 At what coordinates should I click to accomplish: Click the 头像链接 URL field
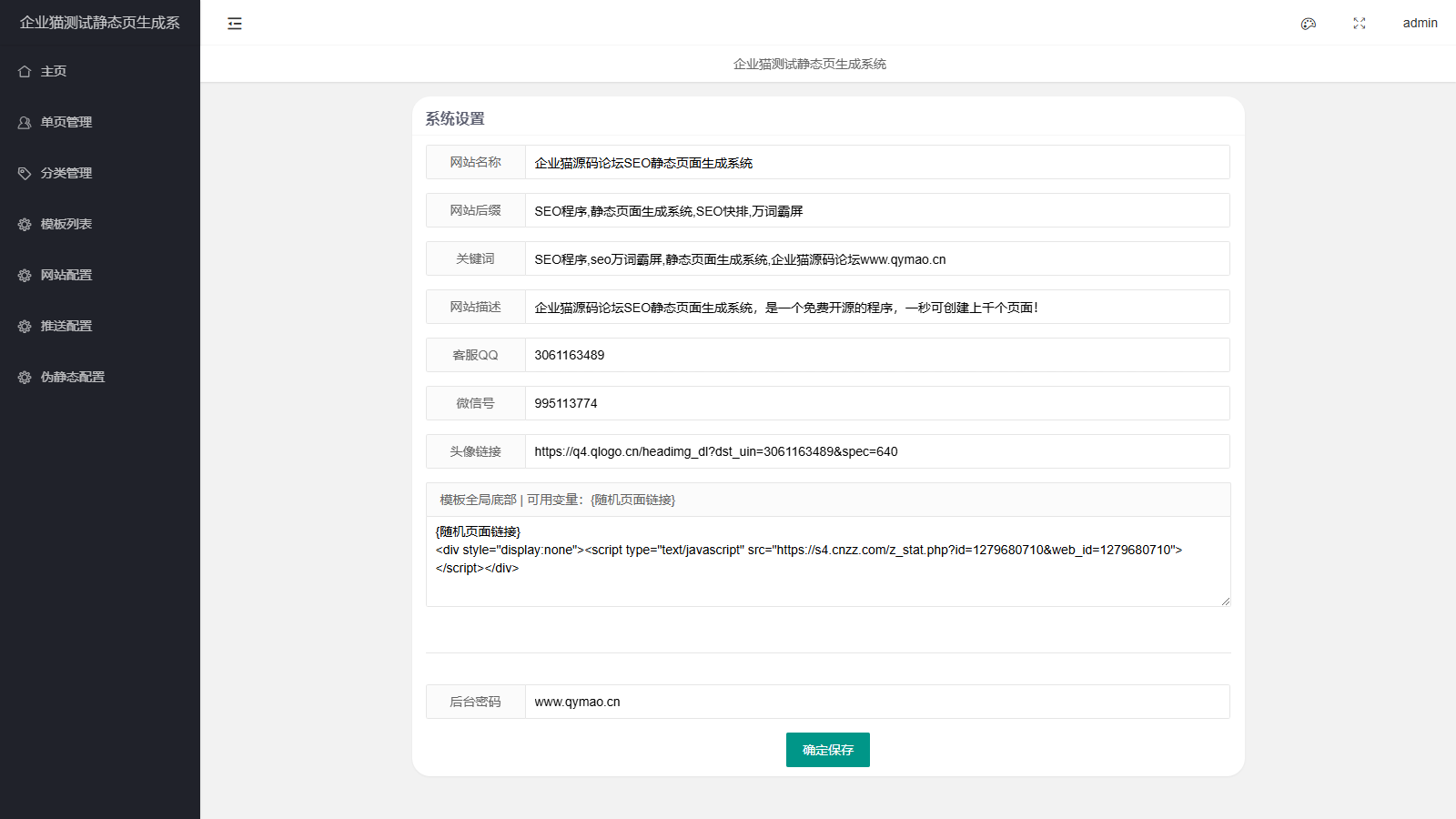(876, 452)
